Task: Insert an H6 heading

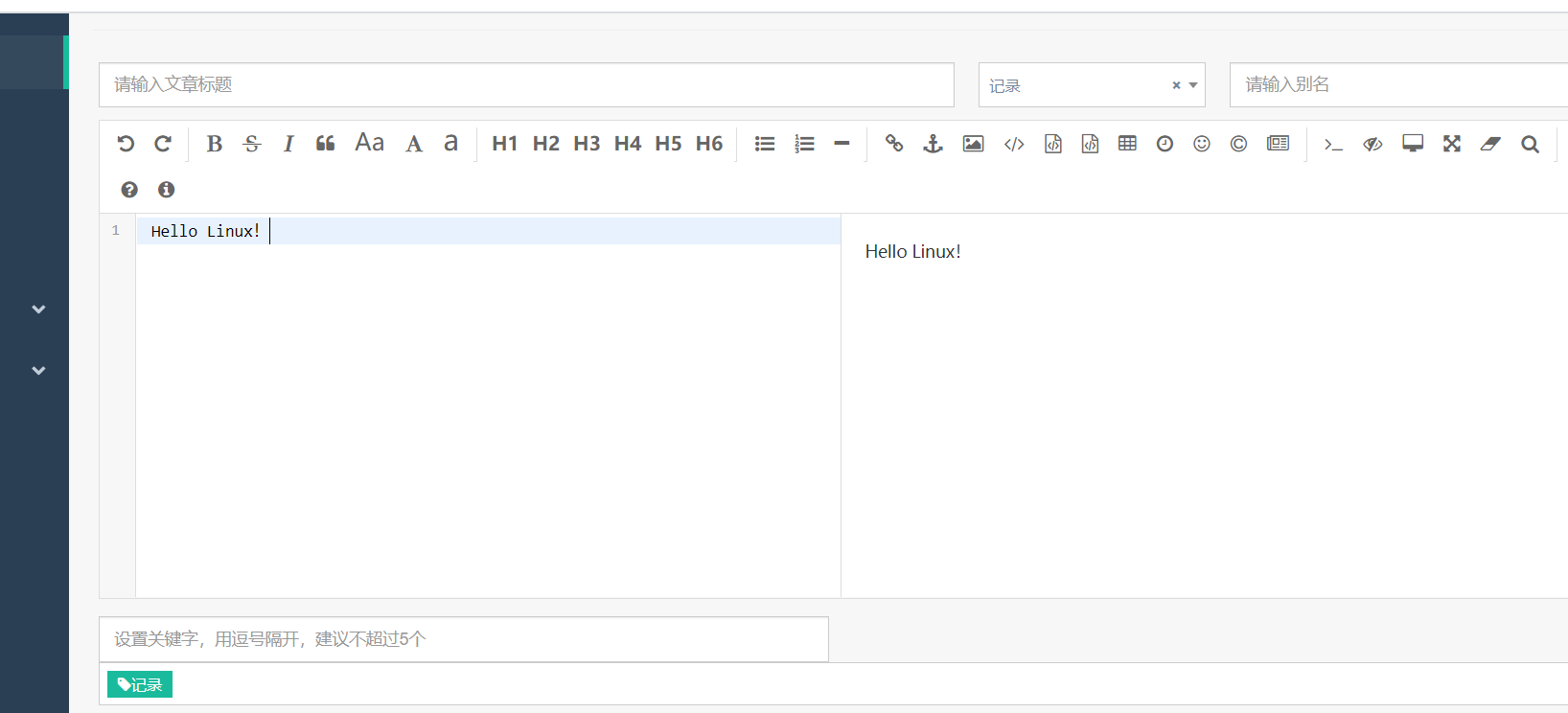Action: point(709,144)
